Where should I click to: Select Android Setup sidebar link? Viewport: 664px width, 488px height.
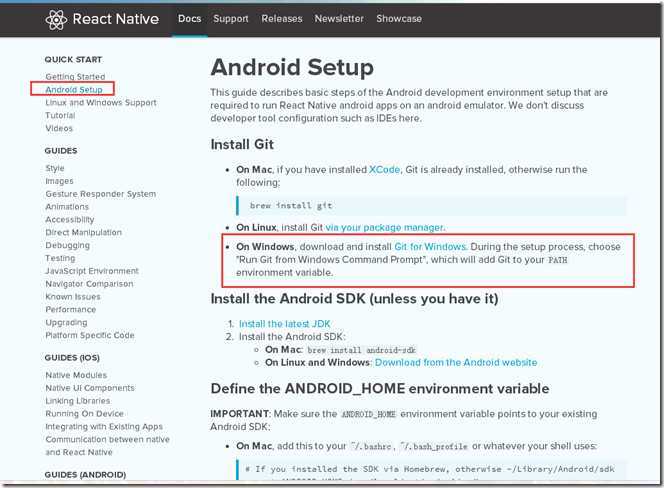click(x=74, y=89)
